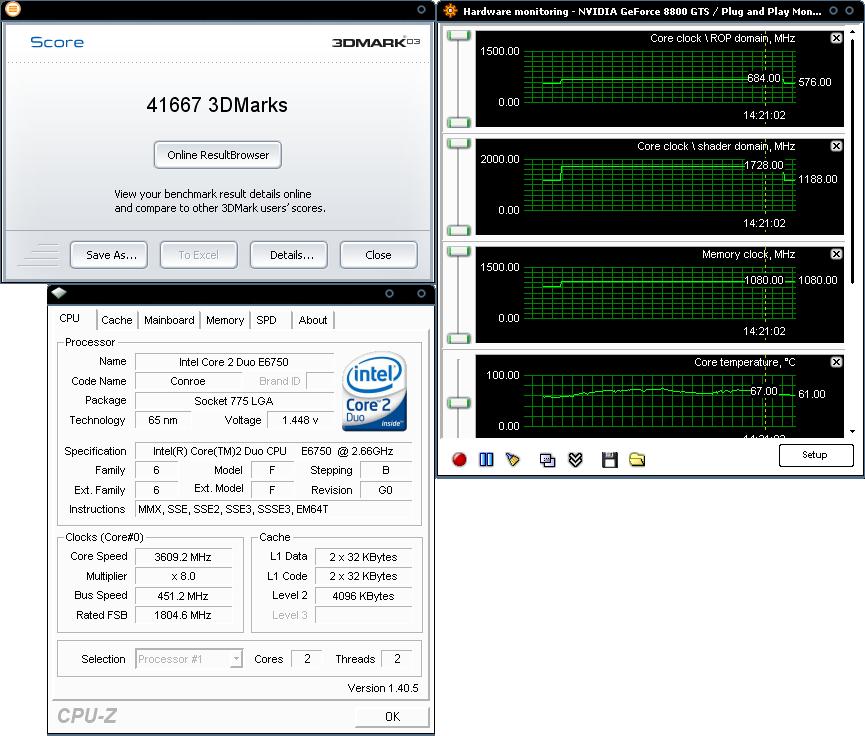The height and width of the screenshot is (736, 865).
Task: Click the Threads value '2'
Action: [397, 659]
